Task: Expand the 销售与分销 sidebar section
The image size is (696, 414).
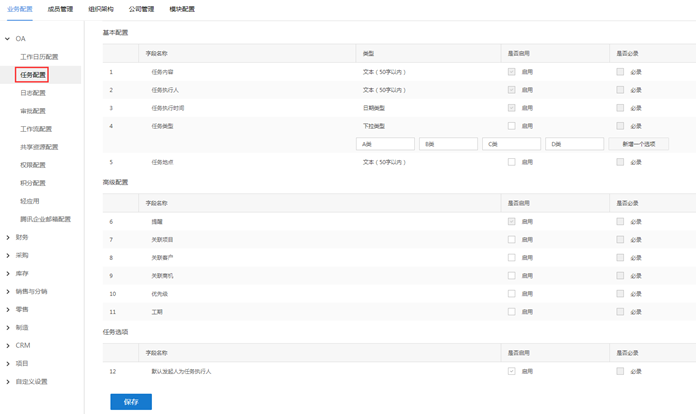Action: point(8,292)
